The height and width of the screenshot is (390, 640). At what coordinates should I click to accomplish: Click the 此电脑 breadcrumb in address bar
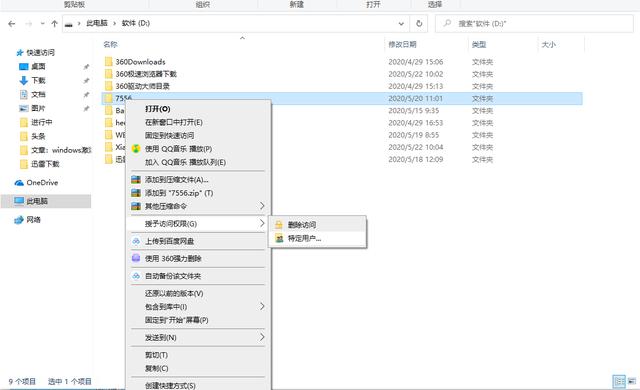click(x=97, y=23)
